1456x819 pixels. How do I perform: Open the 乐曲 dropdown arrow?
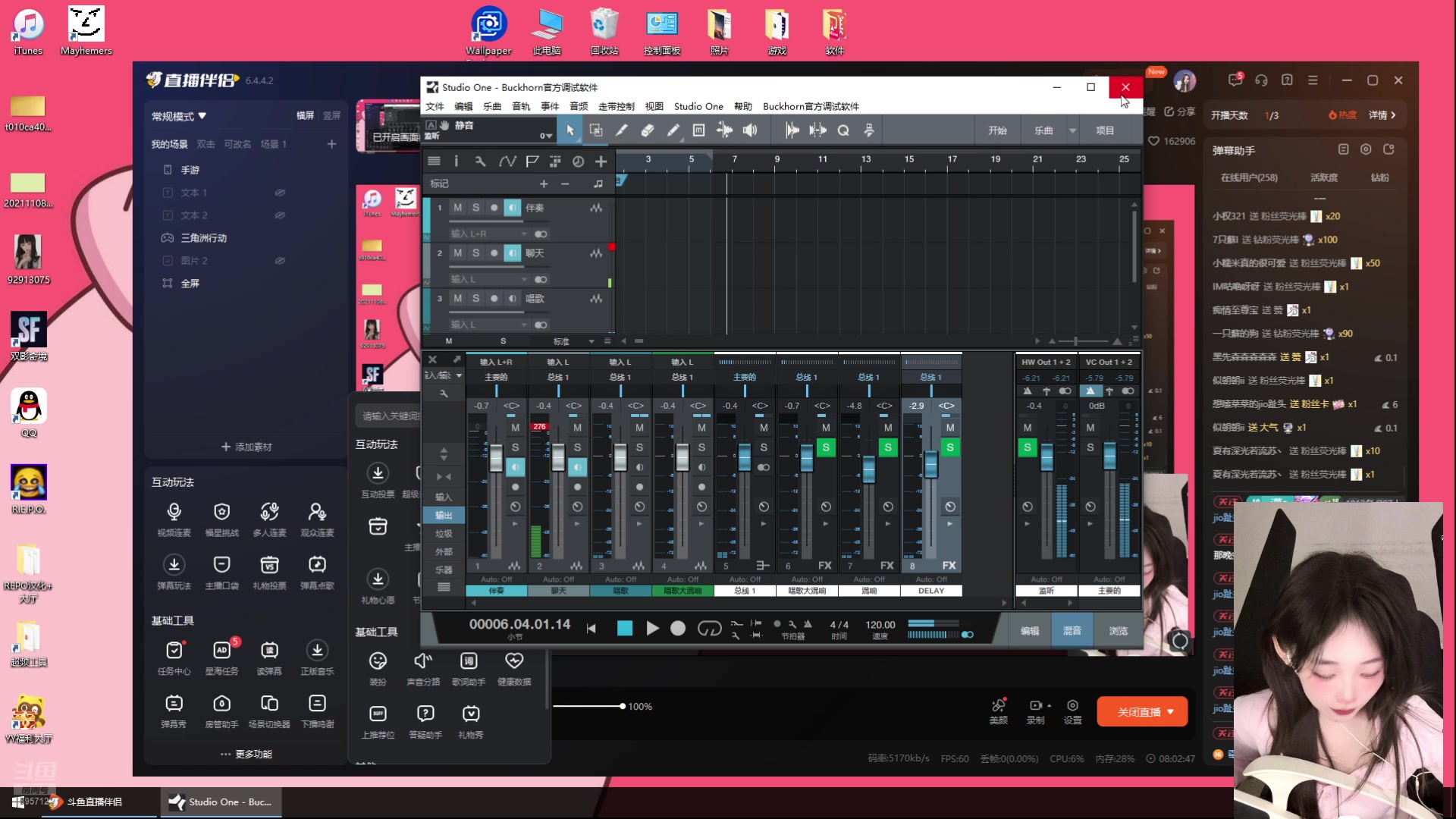(x=1072, y=130)
